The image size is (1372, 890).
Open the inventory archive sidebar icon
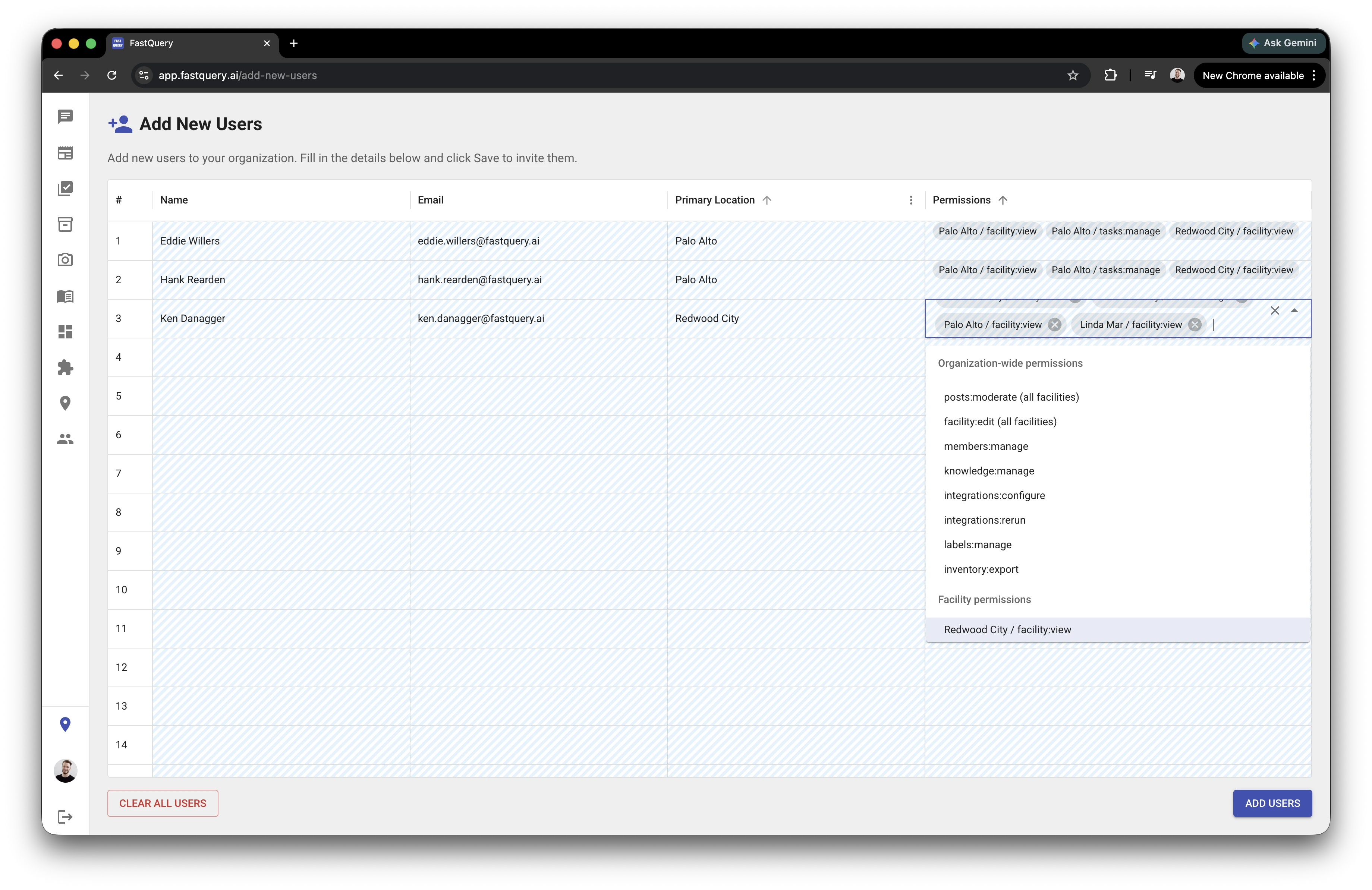tap(65, 224)
